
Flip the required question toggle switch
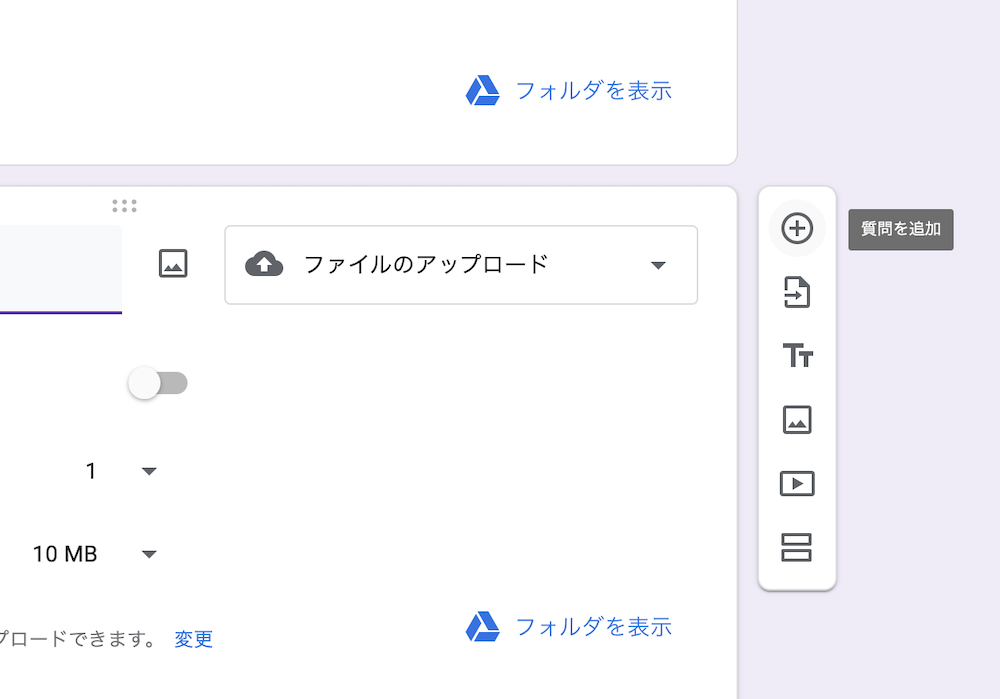(x=158, y=383)
